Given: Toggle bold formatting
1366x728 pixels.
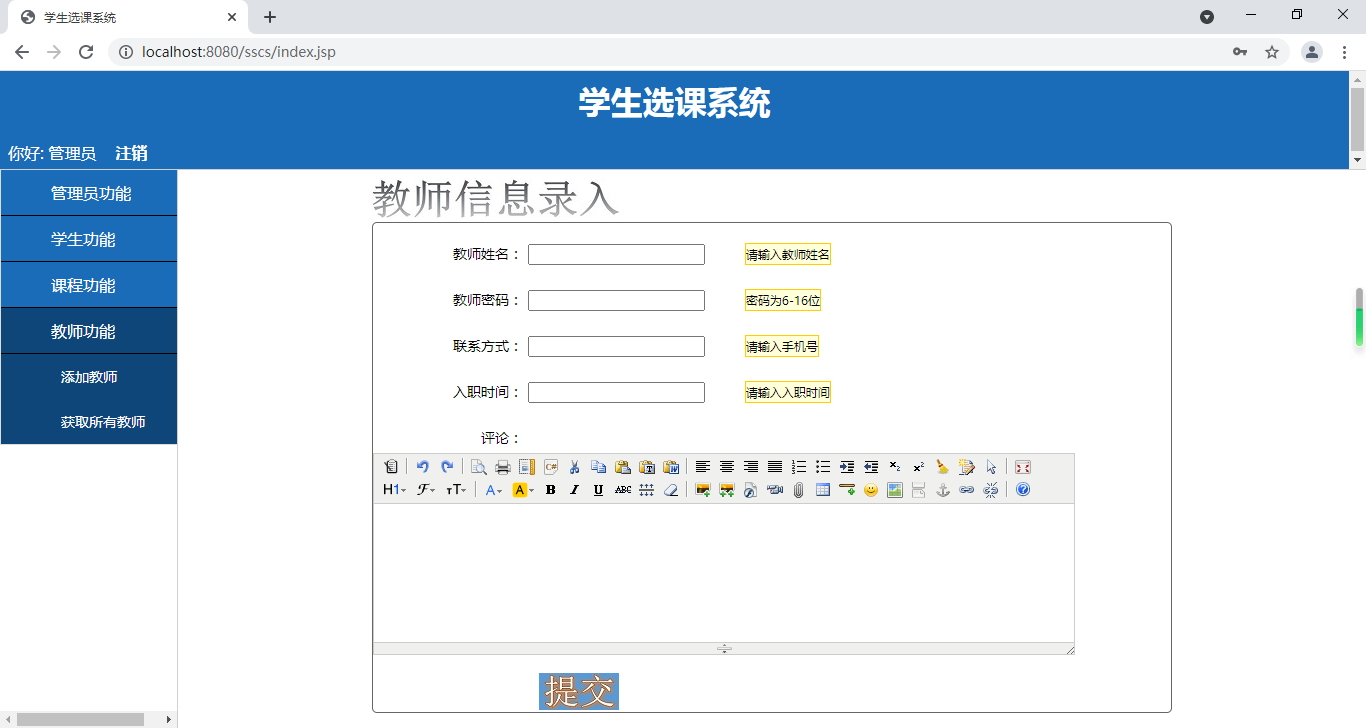Looking at the screenshot, I should (551, 490).
